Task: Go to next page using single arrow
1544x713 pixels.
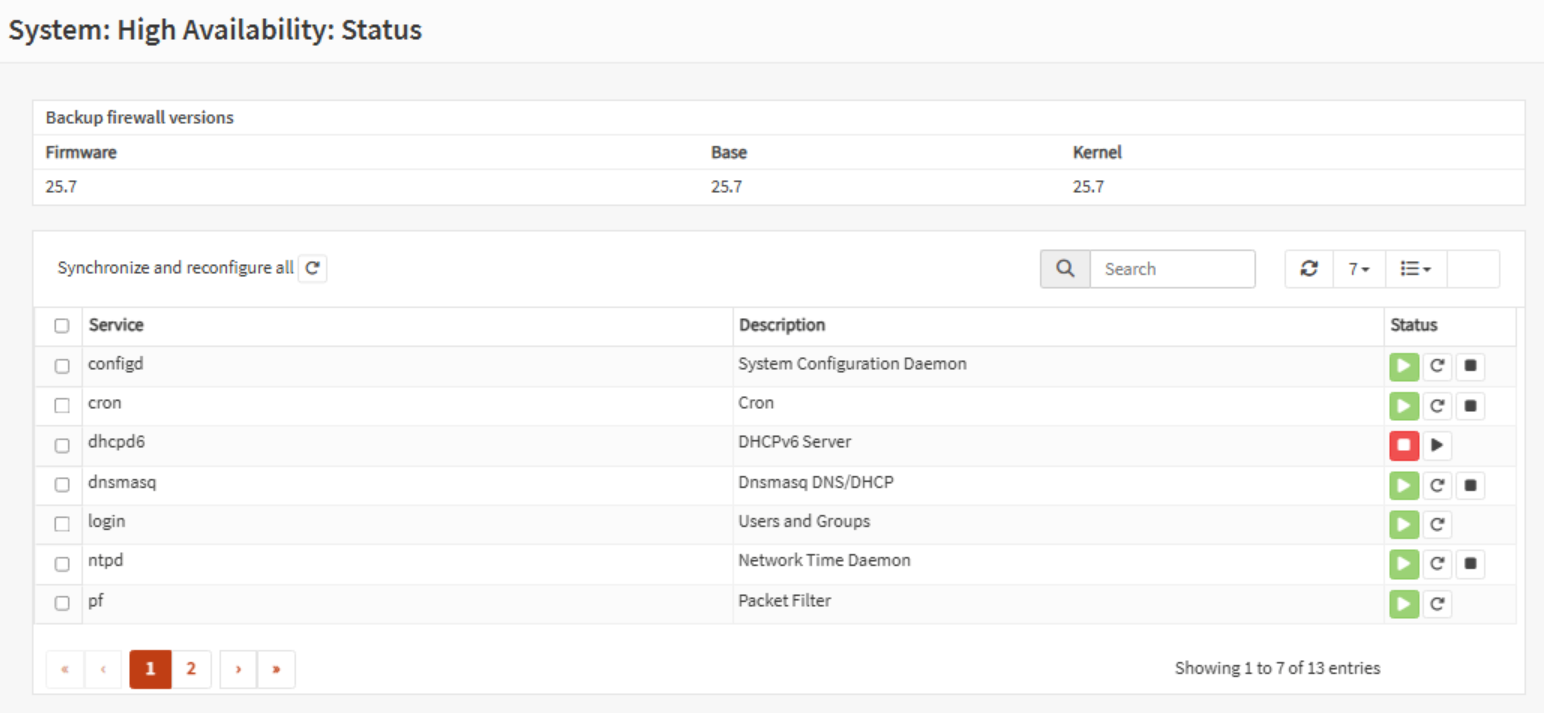Action: click(238, 669)
